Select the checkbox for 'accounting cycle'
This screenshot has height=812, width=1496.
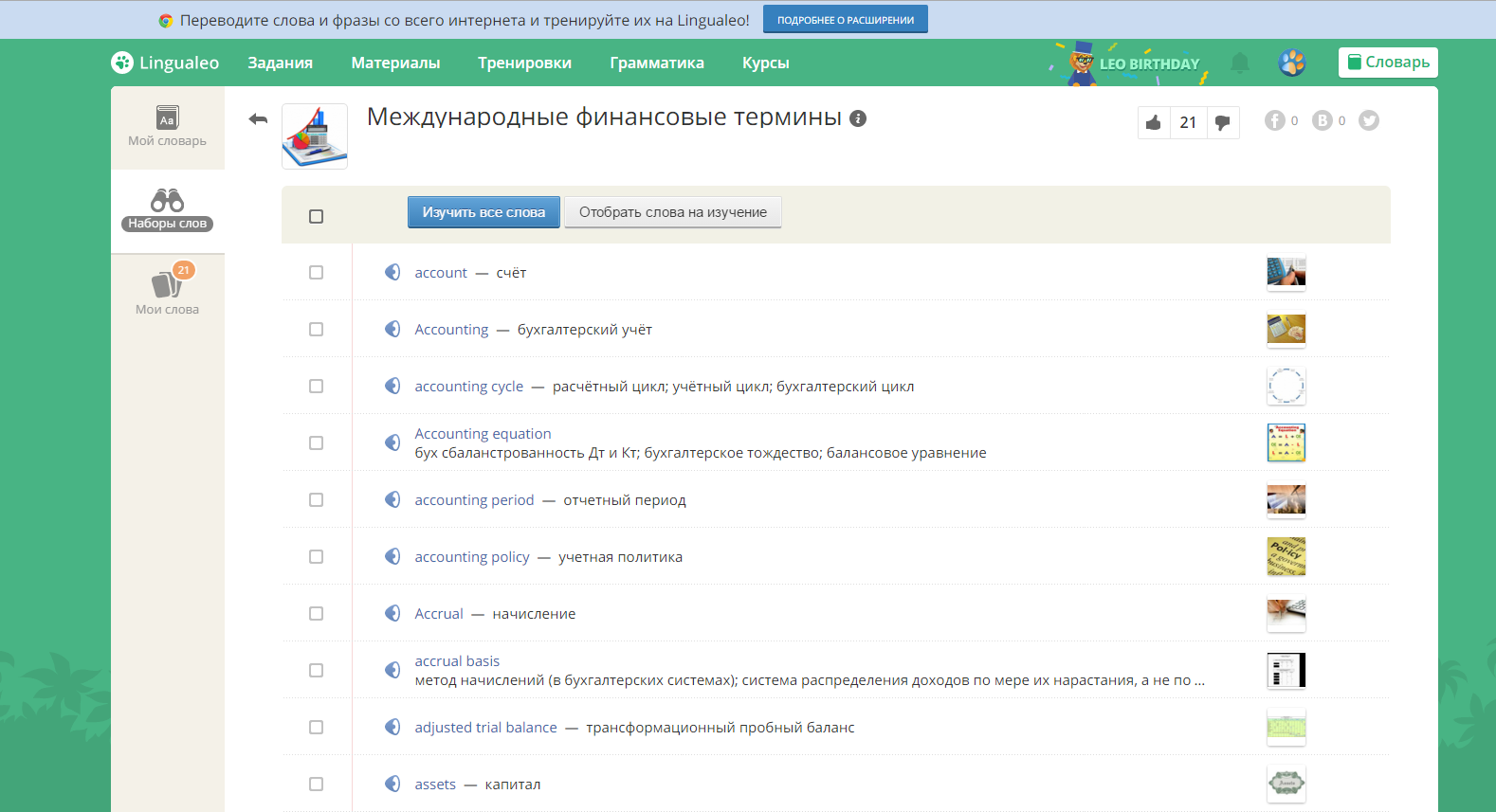[x=317, y=386]
